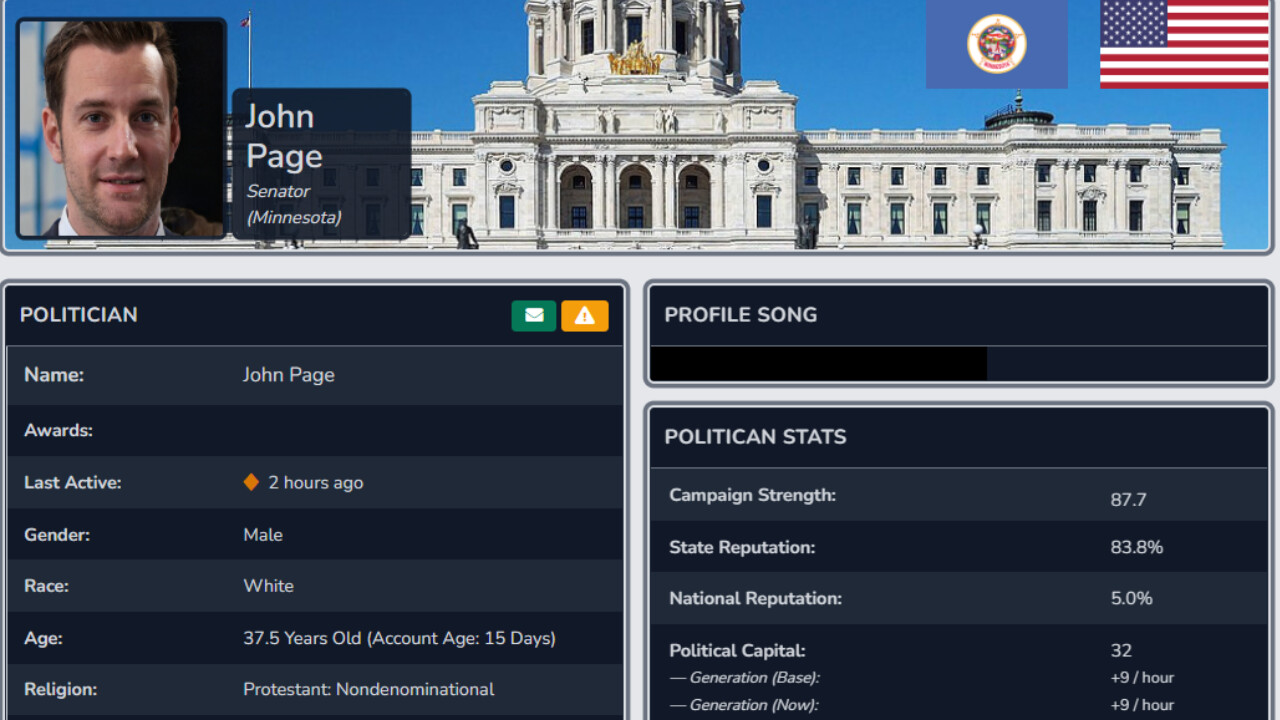This screenshot has height=720, width=1280.
Task: Click the orange diamond activity indicator
Action: 251,482
